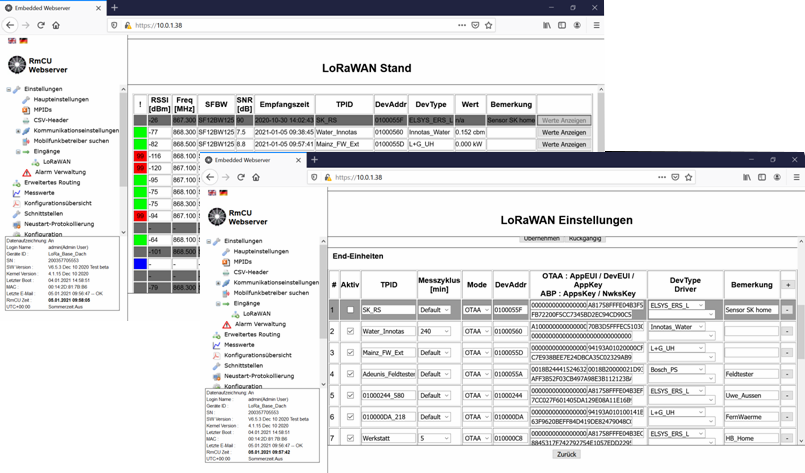Click the Zurück button
This screenshot has width=805, height=473.
567,454
